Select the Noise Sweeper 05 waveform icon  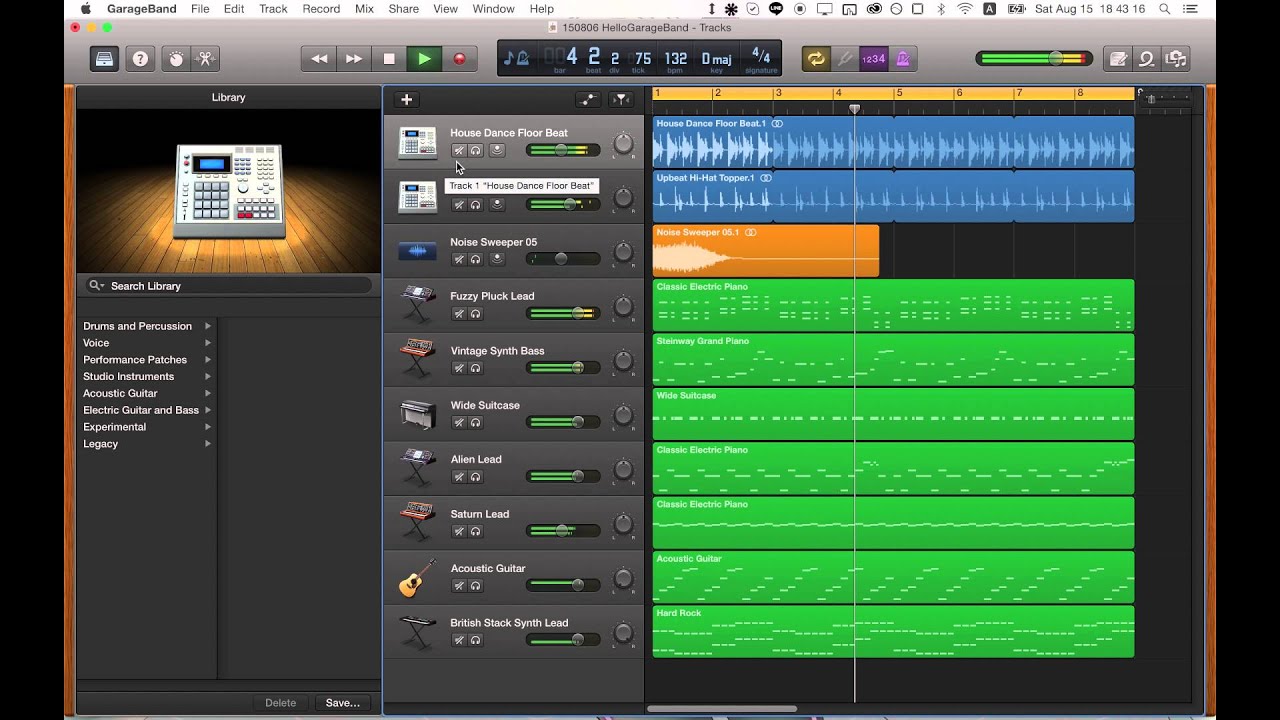click(417, 251)
